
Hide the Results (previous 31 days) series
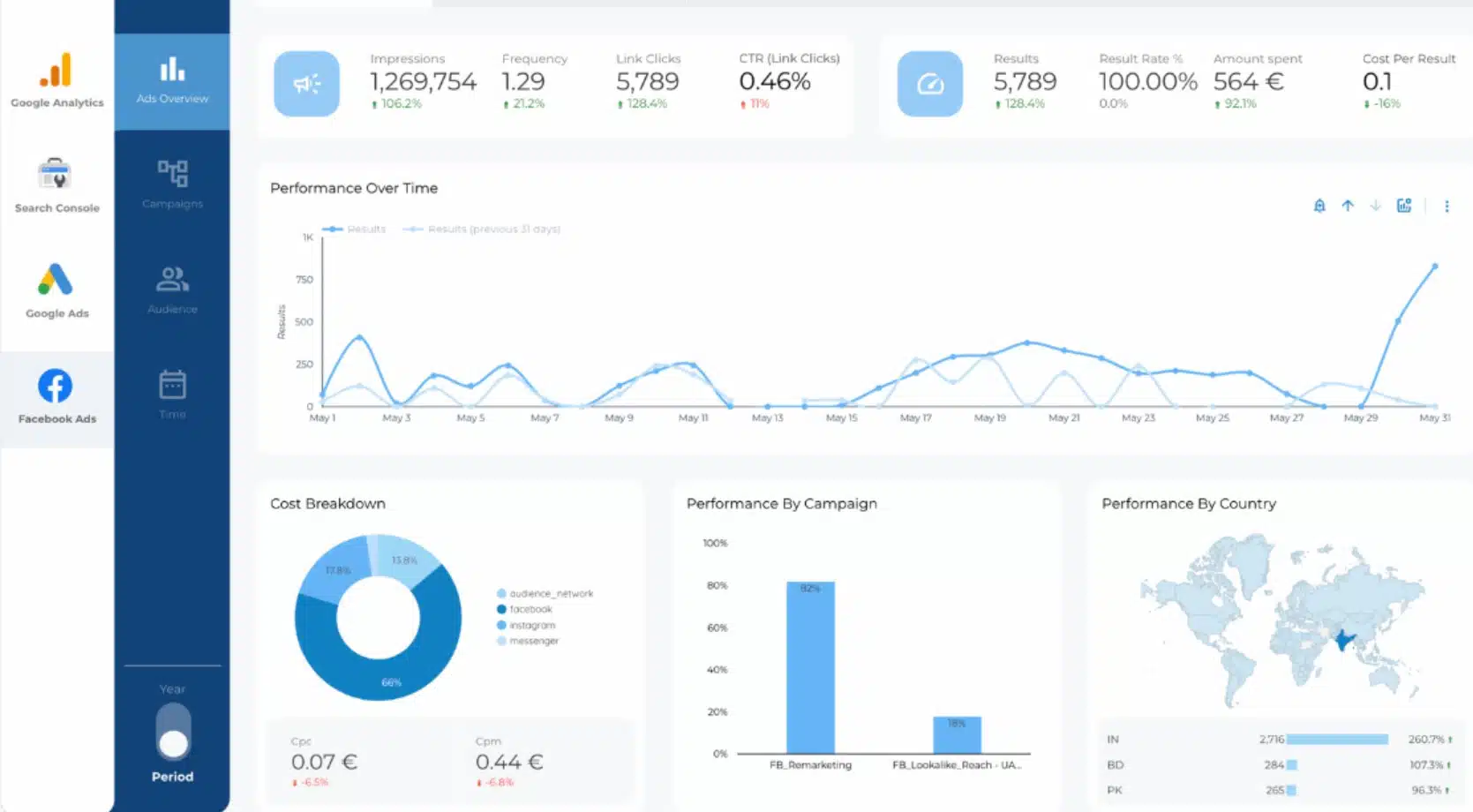(482, 229)
